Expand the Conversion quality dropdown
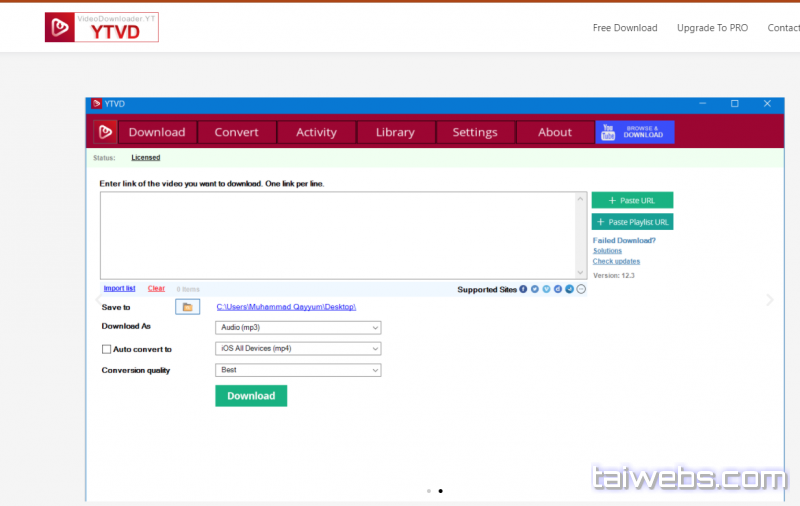Image resolution: width=800 pixels, height=506 pixels. tap(298, 370)
